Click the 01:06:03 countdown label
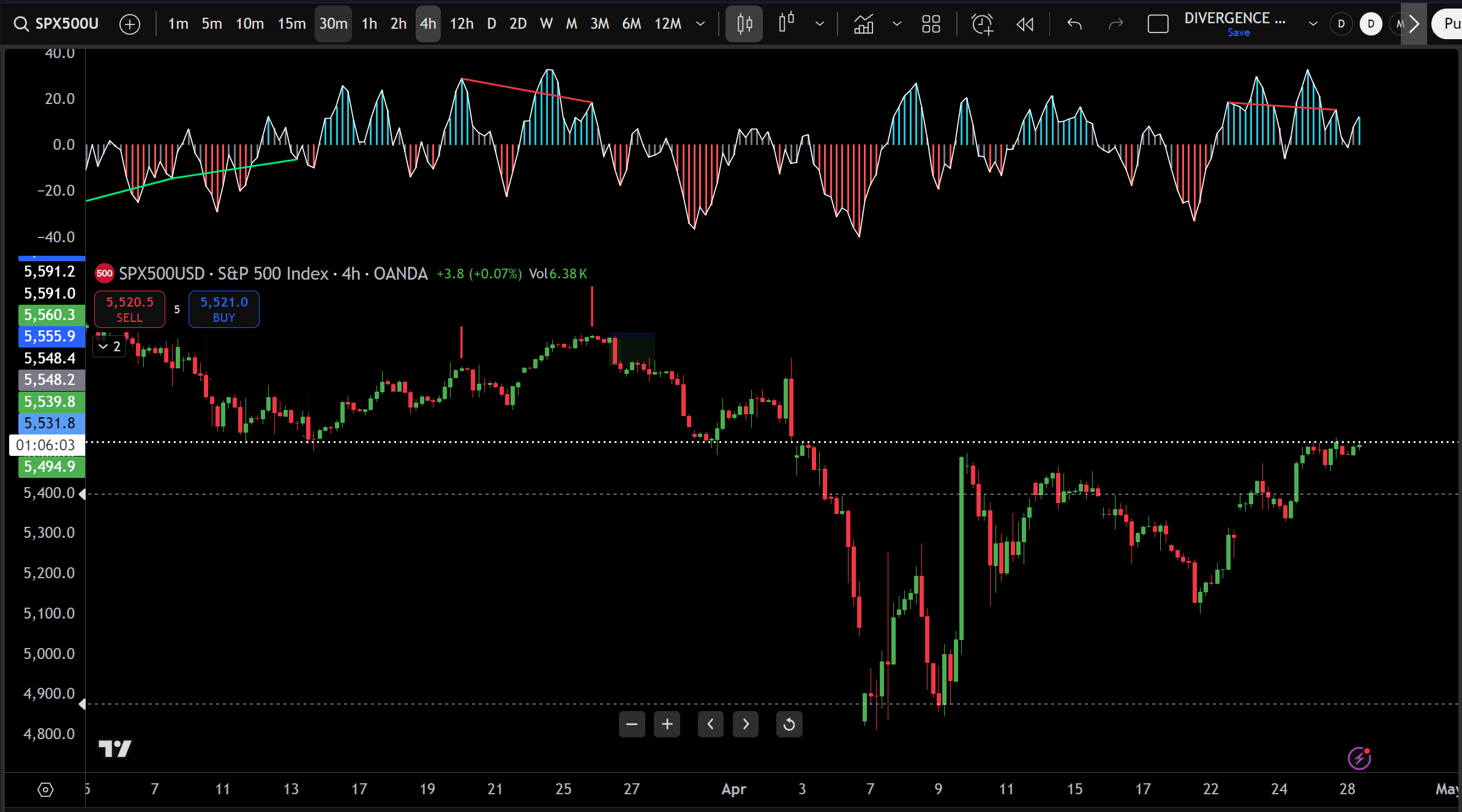Viewport: 1462px width, 812px height. coord(47,445)
